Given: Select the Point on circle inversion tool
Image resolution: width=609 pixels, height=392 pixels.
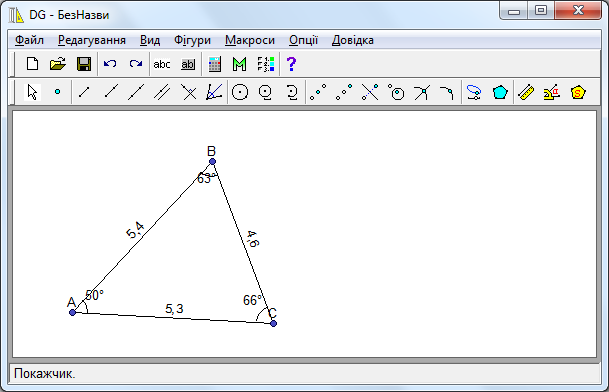Looking at the screenshot, I should 396,92.
